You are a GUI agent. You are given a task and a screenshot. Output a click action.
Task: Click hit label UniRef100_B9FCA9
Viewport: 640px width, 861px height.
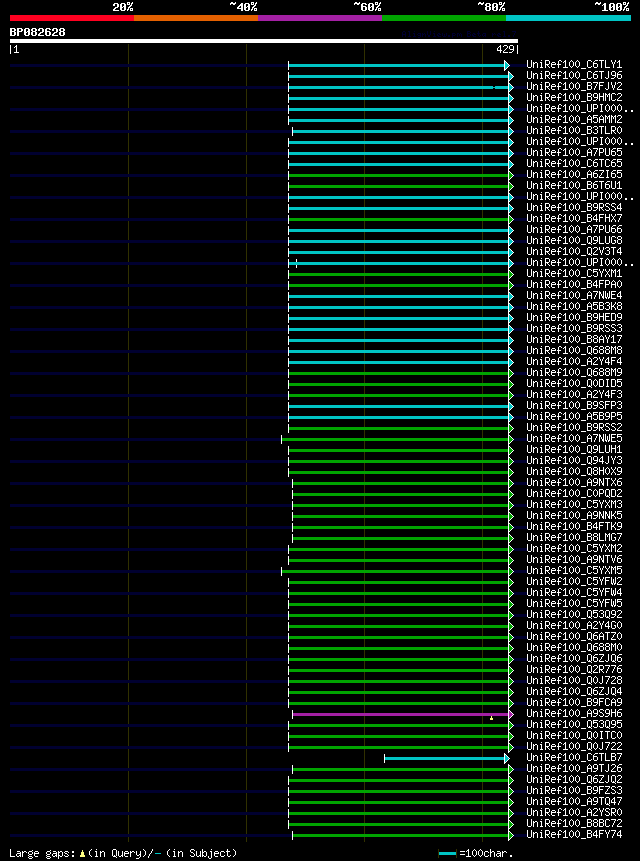click(x=574, y=702)
